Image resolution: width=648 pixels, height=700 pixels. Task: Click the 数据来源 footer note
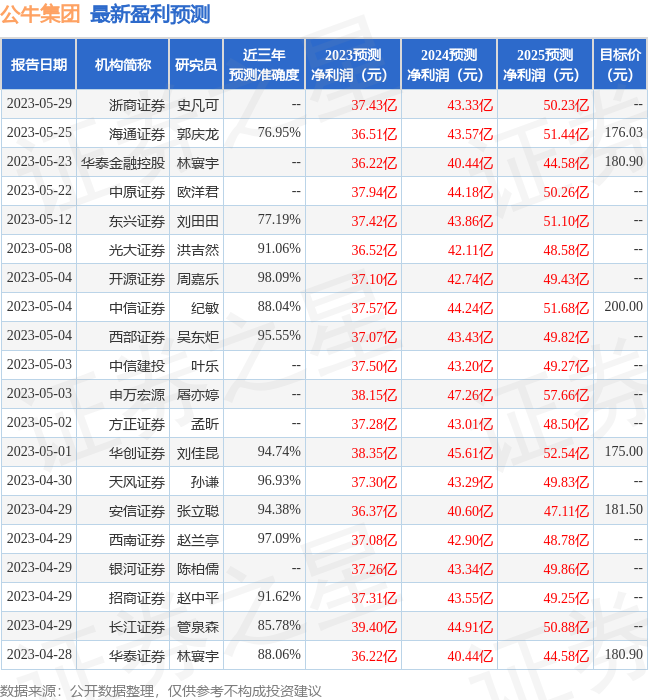161,691
